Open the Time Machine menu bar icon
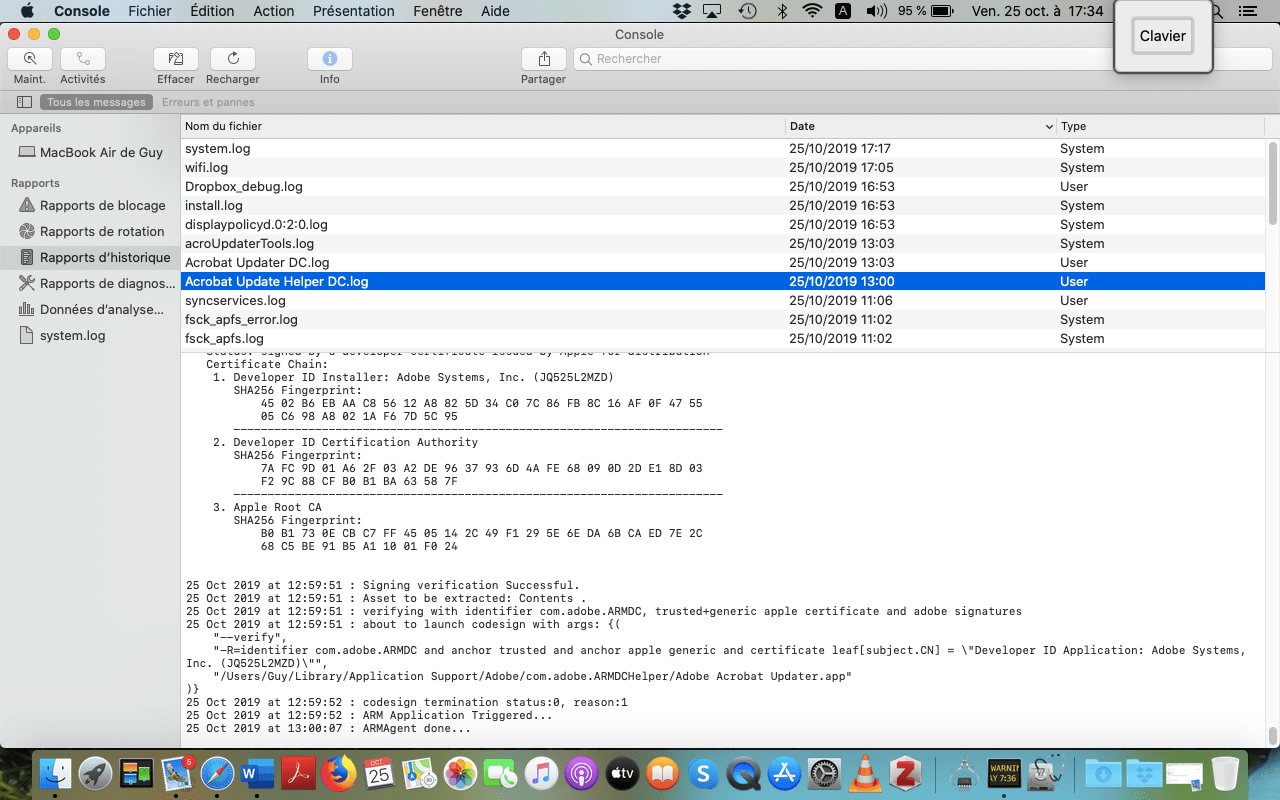Screen dimensions: 1280x800 click(x=747, y=11)
